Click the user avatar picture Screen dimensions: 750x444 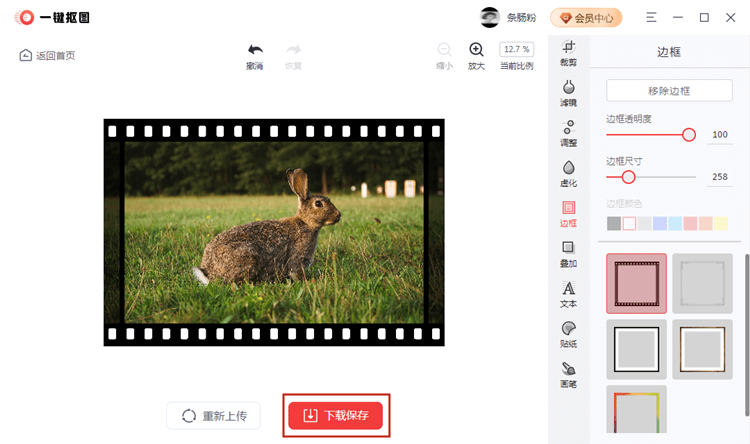tap(489, 18)
